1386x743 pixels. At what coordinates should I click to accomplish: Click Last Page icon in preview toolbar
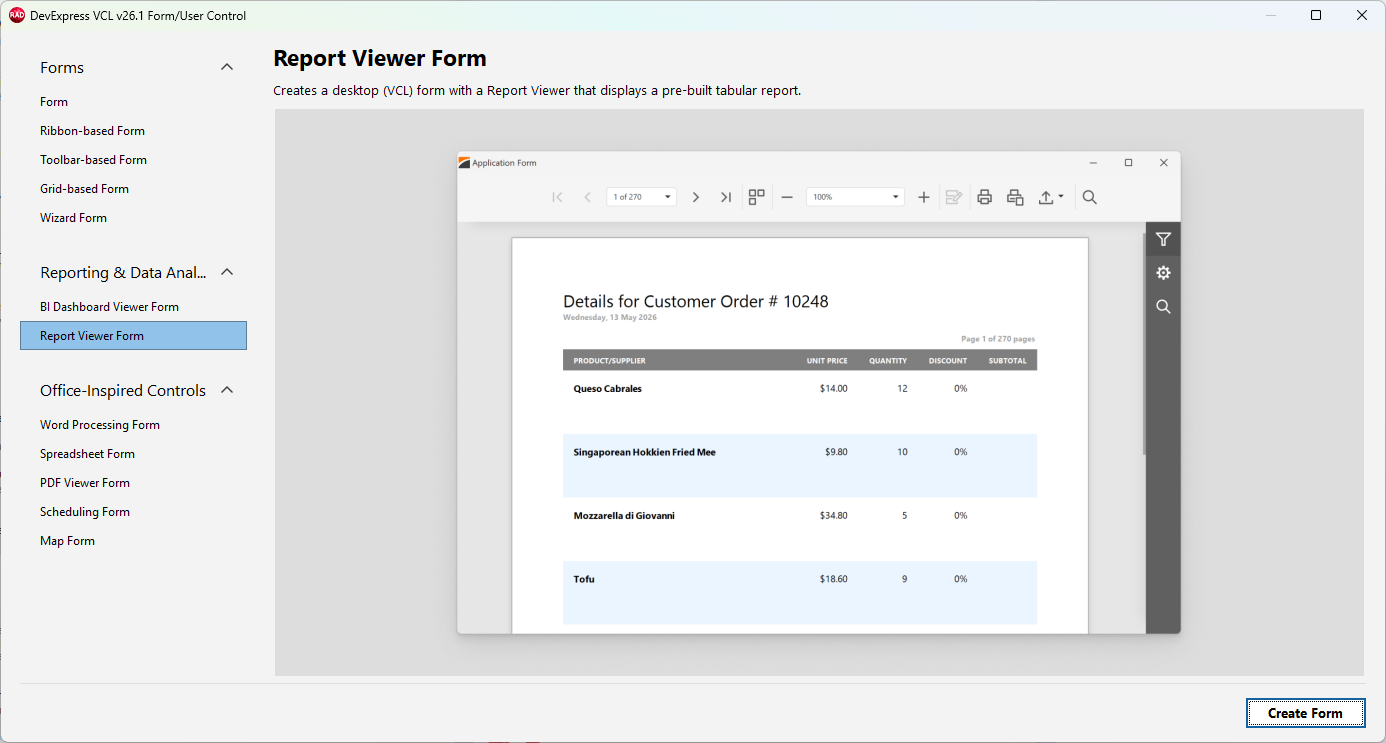pos(726,197)
